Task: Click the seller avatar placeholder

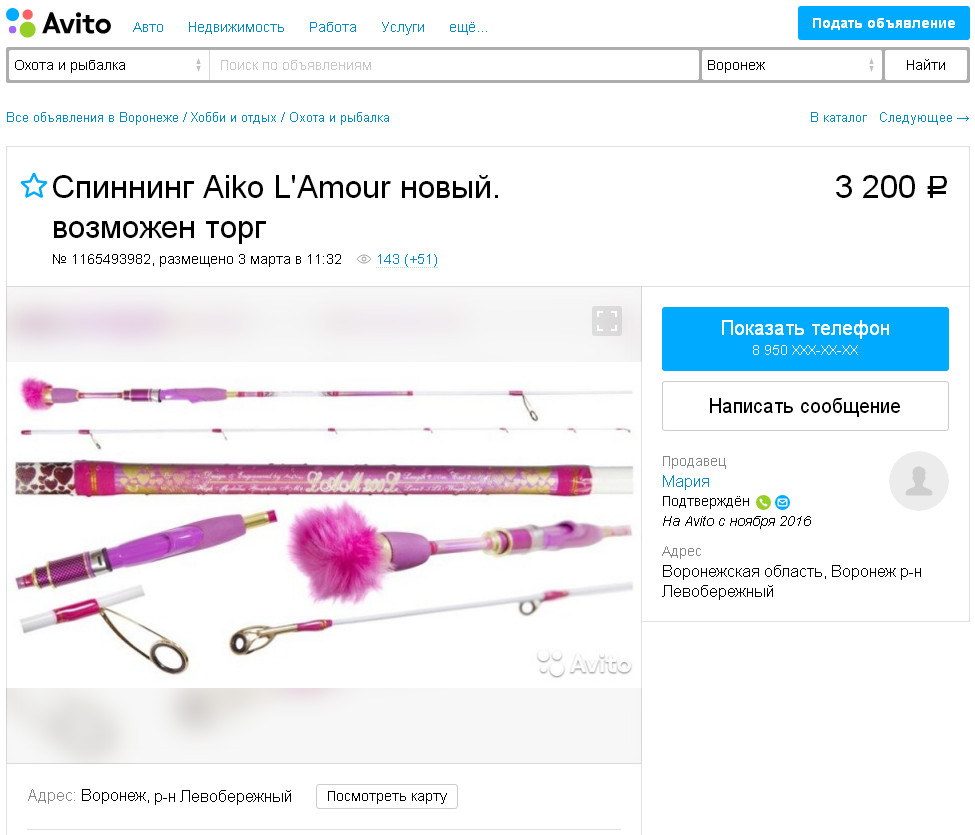Action: tap(918, 481)
